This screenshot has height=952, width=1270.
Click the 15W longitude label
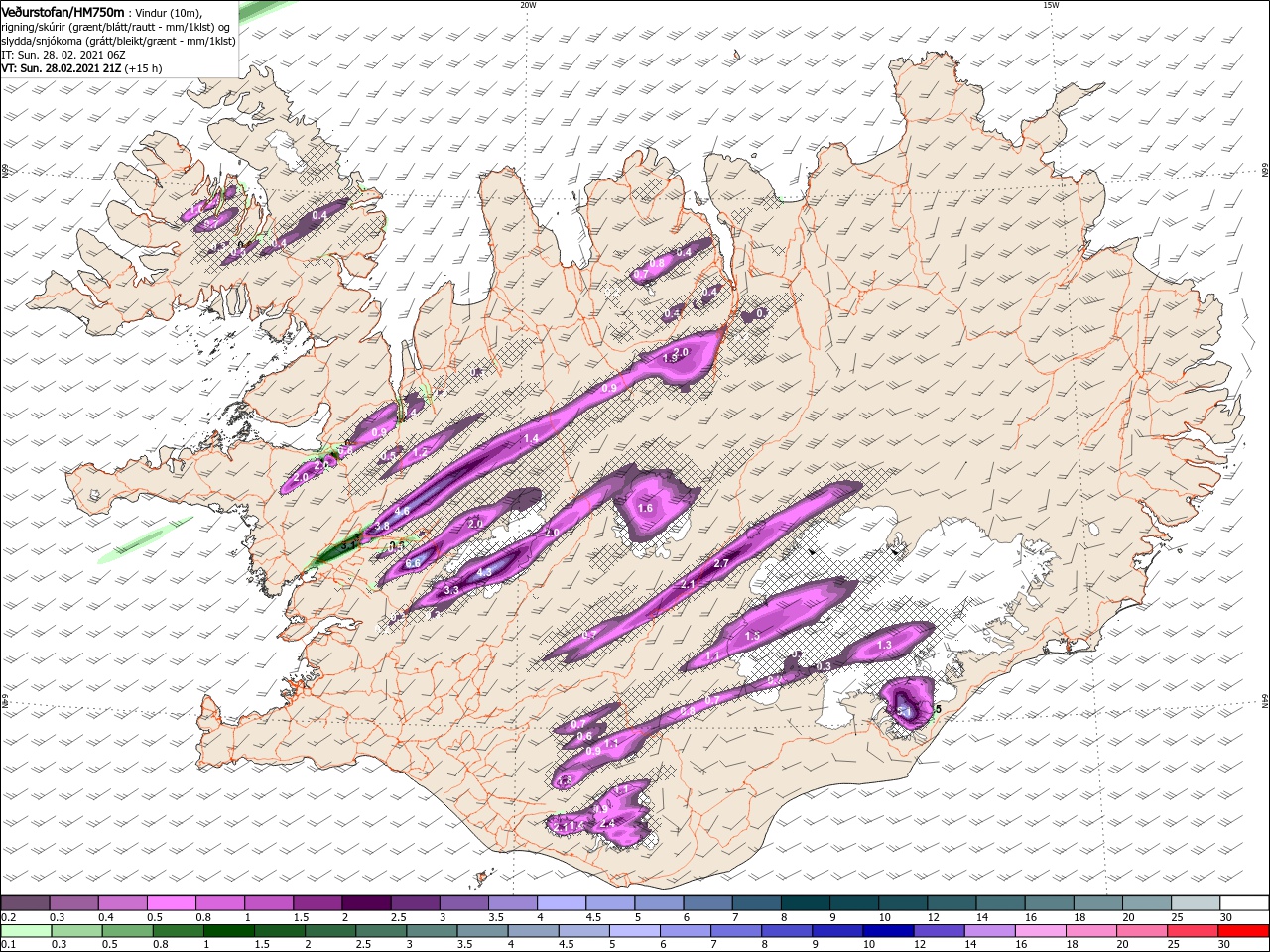point(1051,4)
